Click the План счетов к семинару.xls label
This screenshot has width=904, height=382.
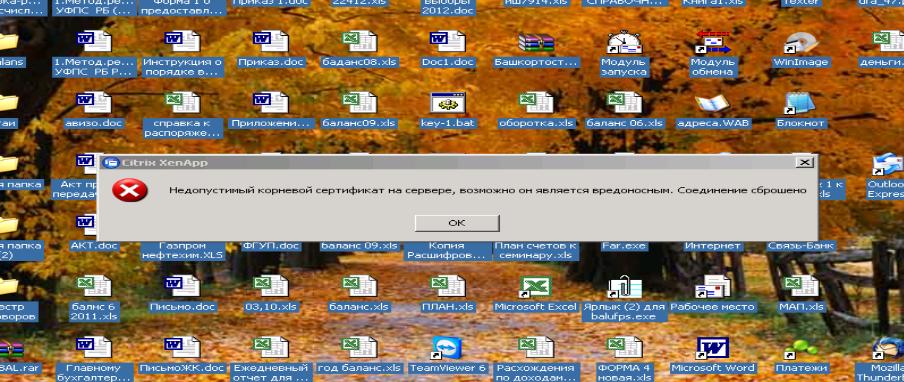coord(536,251)
